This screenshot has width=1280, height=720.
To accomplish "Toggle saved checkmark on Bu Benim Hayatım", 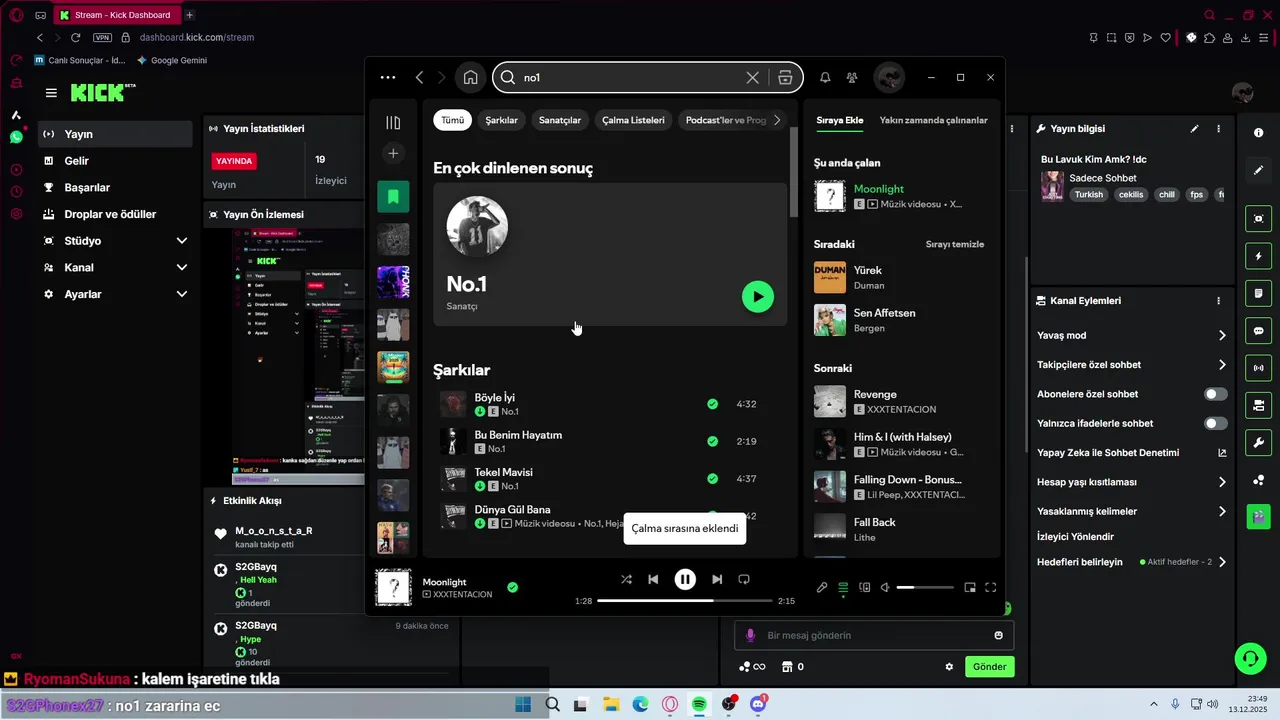I will (712, 441).
